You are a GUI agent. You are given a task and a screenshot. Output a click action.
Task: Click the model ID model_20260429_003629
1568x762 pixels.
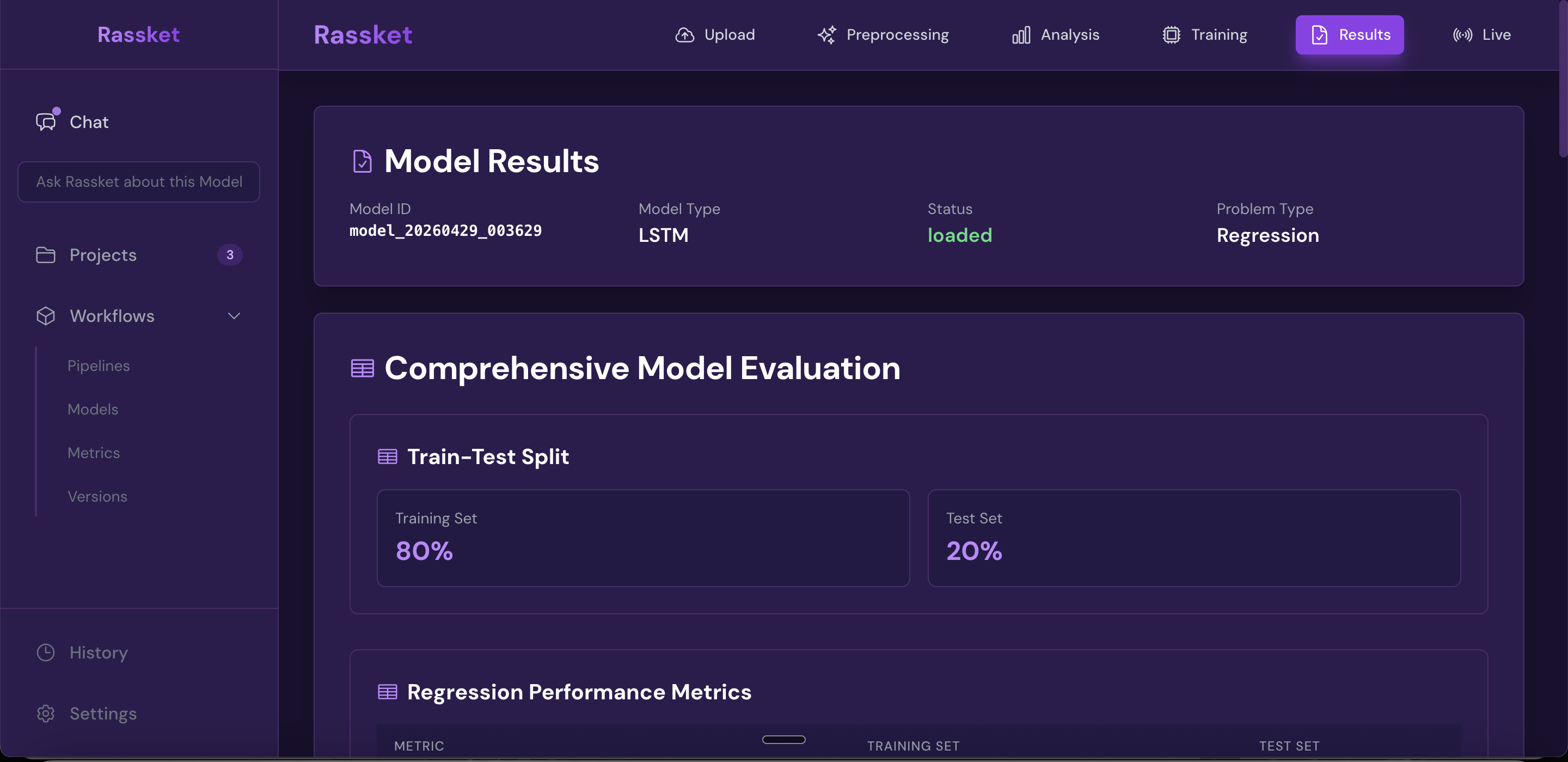click(445, 230)
